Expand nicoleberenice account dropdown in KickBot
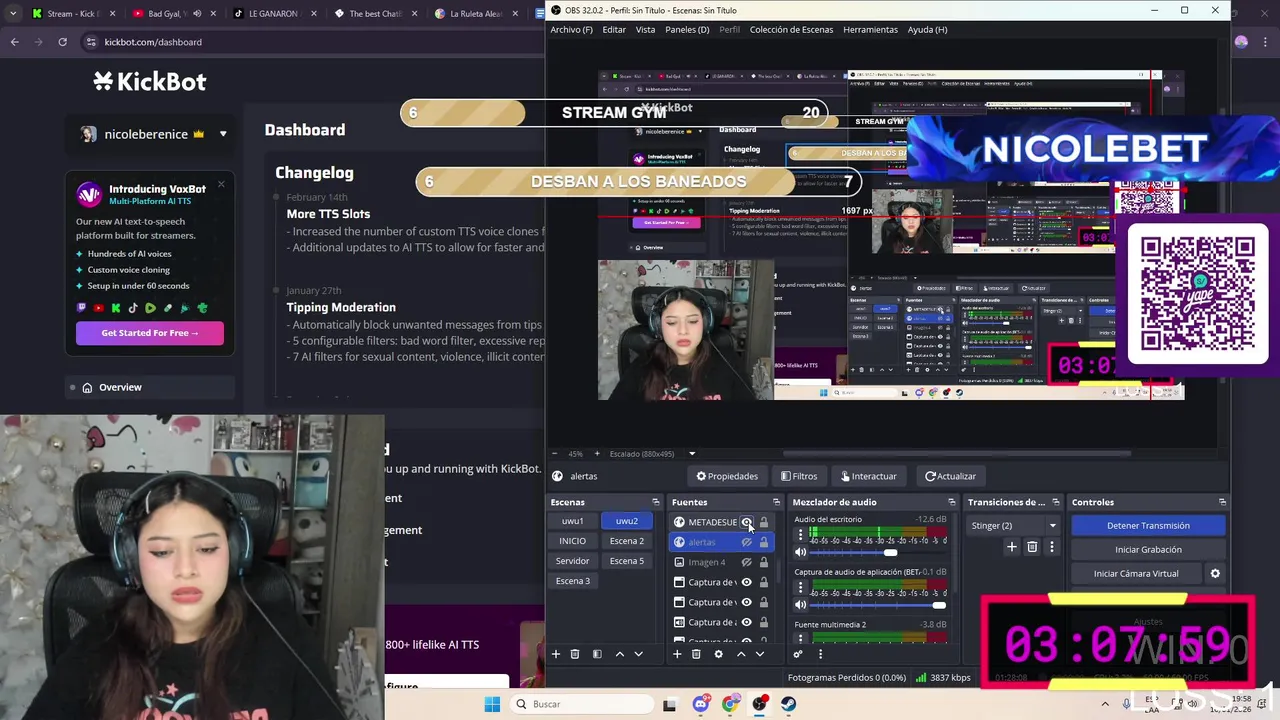1280x720 pixels. (x=223, y=134)
